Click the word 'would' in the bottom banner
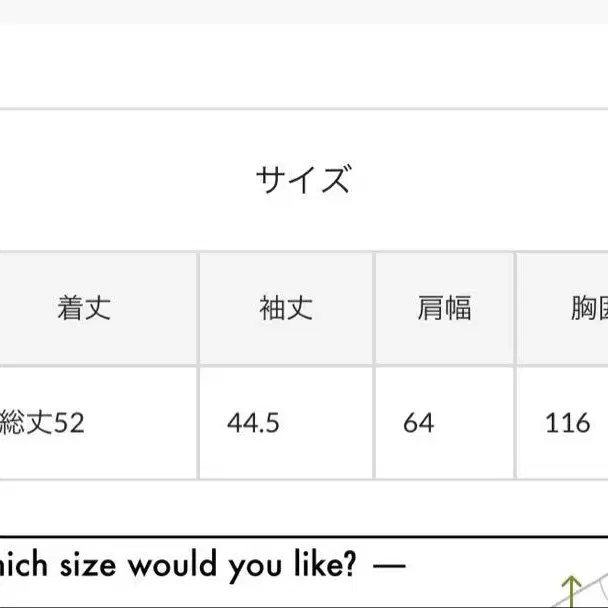 point(173,564)
